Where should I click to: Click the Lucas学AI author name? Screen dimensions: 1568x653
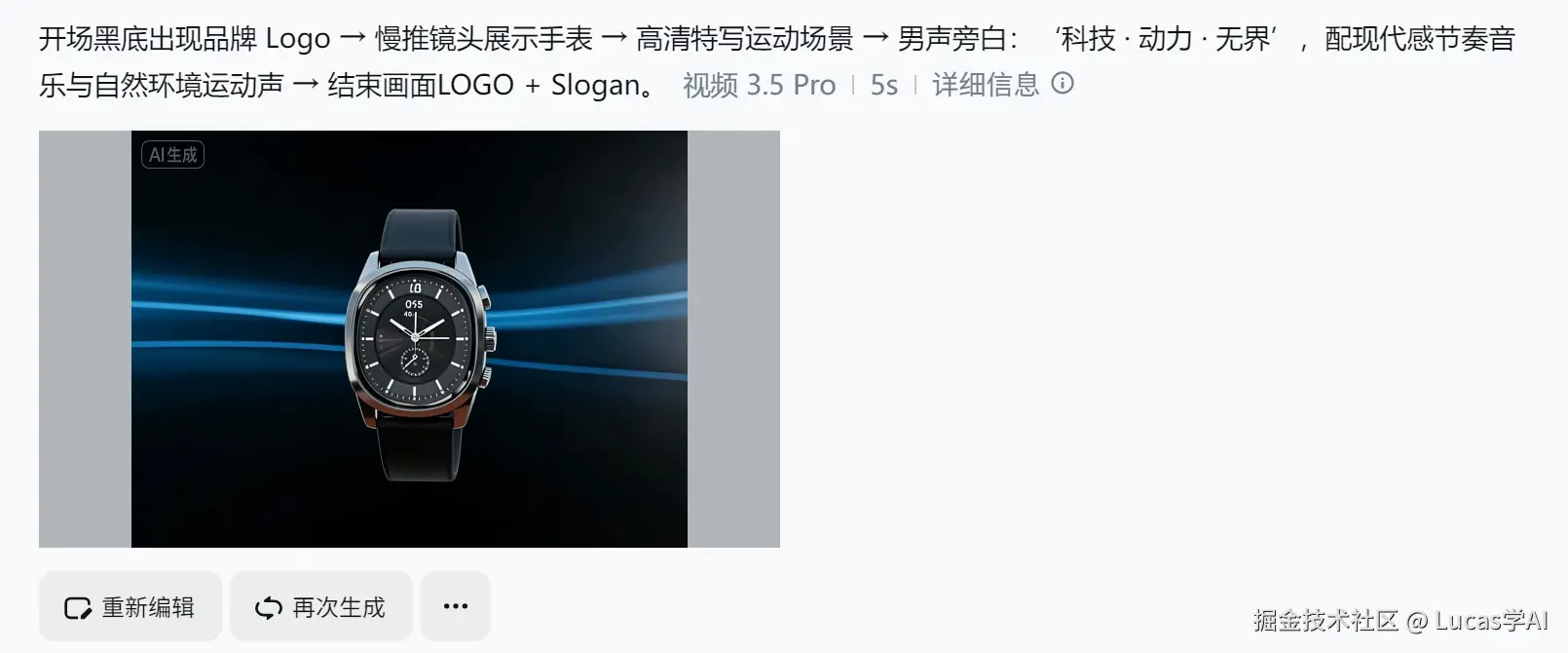(x=1491, y=621)
